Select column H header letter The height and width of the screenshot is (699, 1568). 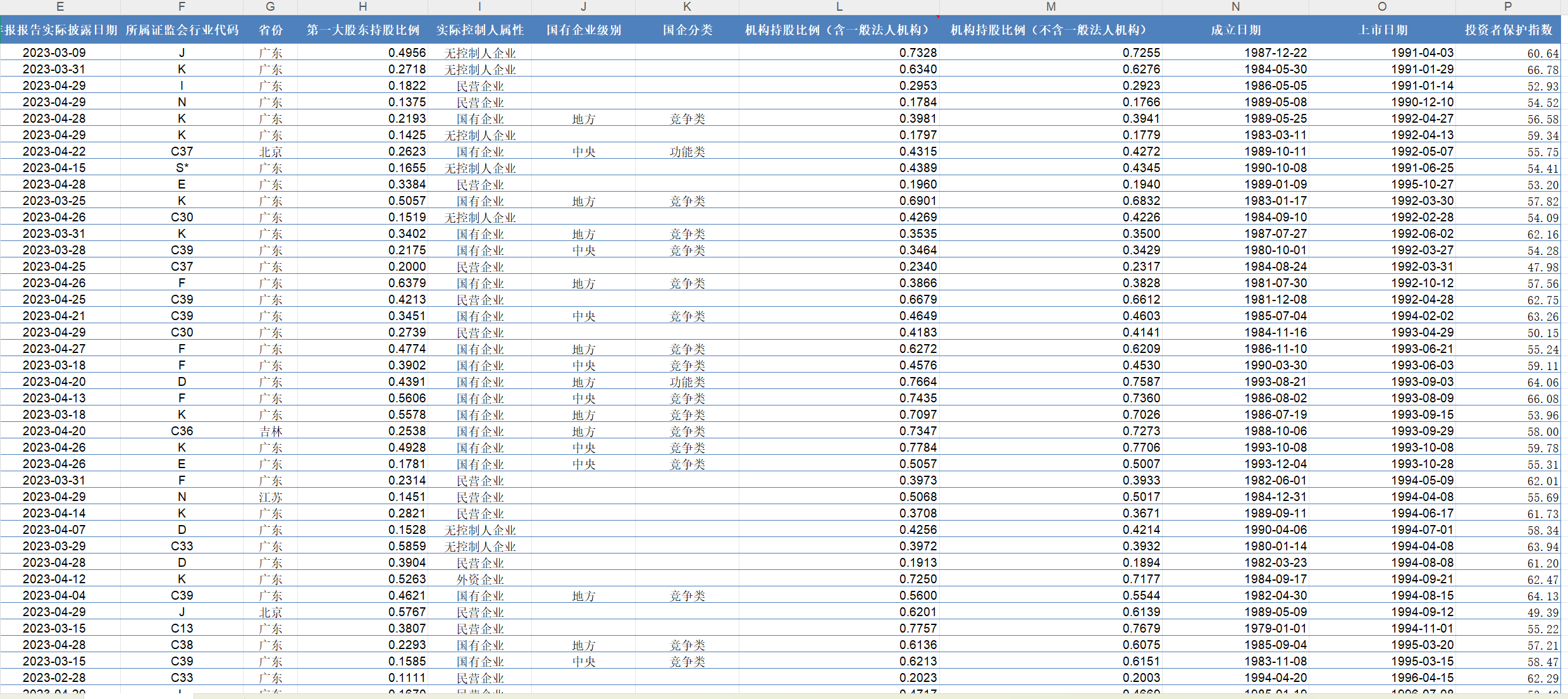(362, 7)
